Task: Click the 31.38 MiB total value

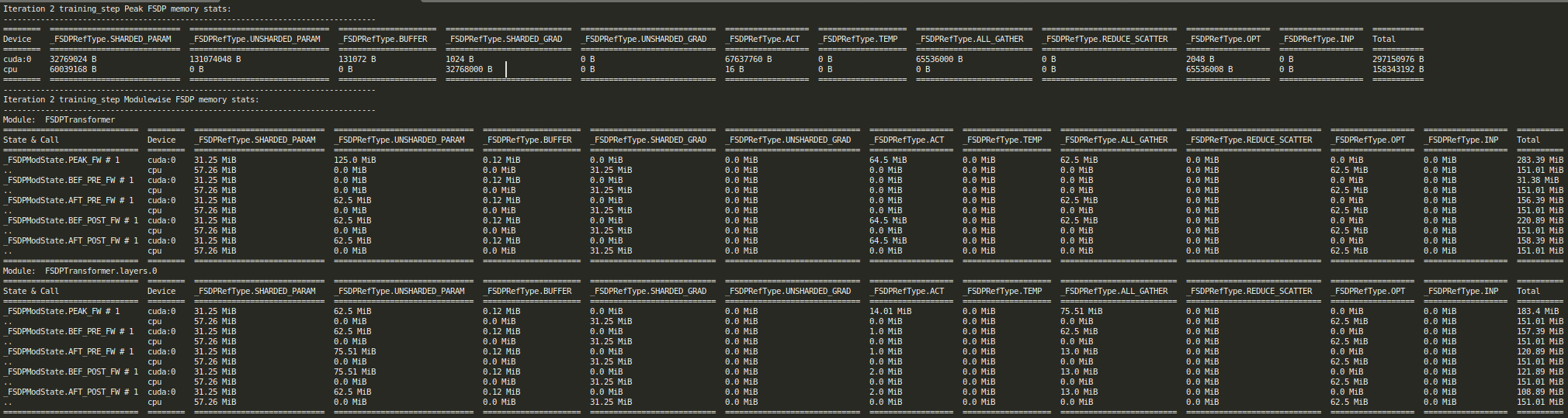Action: click(1538, 180)
